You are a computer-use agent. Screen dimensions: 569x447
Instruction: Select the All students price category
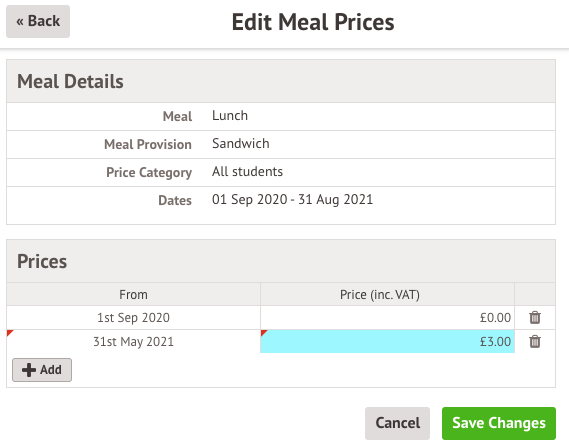pos(247,172)
